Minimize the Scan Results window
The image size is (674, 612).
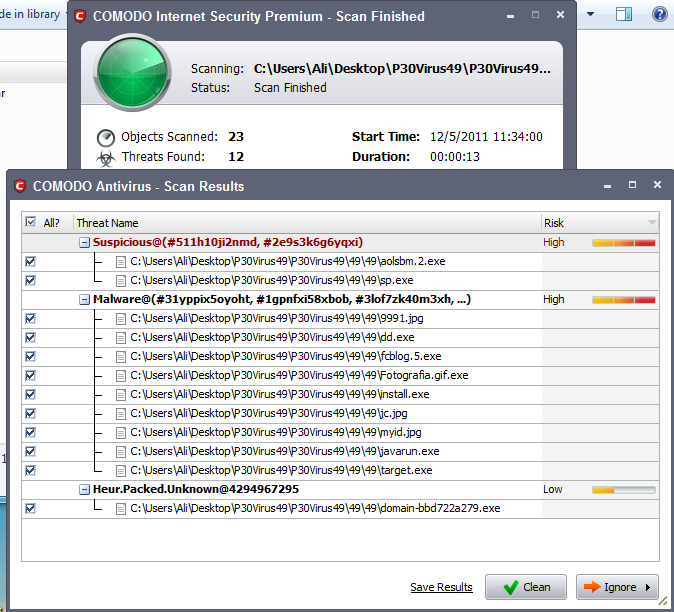[x=607, y=186]
